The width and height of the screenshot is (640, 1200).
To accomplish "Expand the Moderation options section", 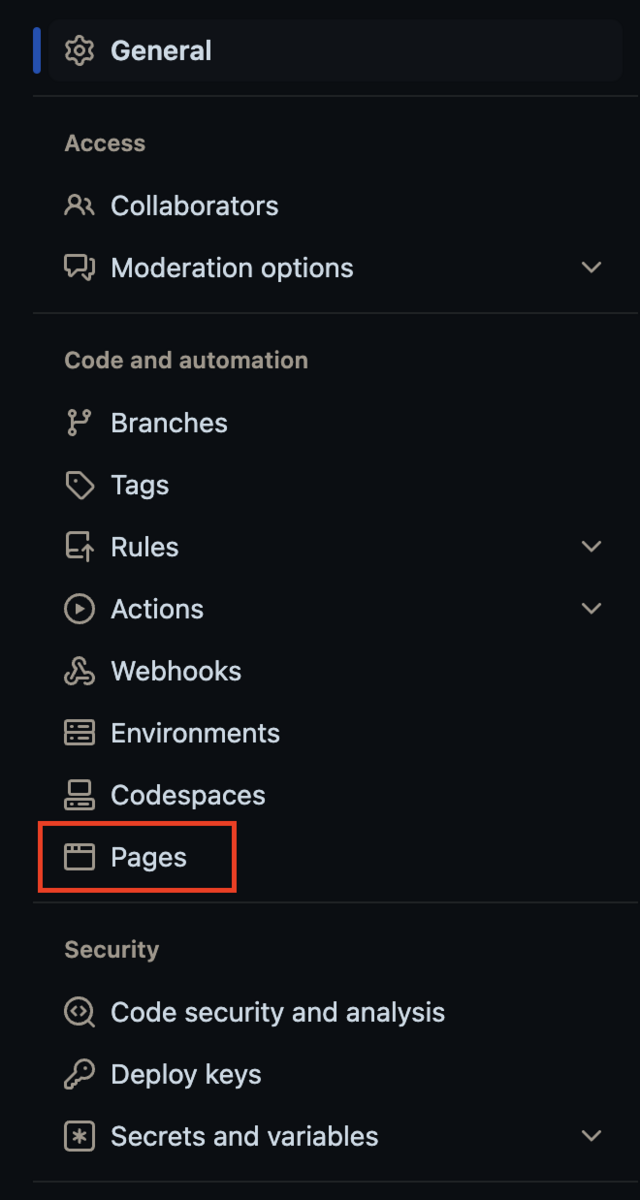I will pyautogui.click(x=591, y=267).
